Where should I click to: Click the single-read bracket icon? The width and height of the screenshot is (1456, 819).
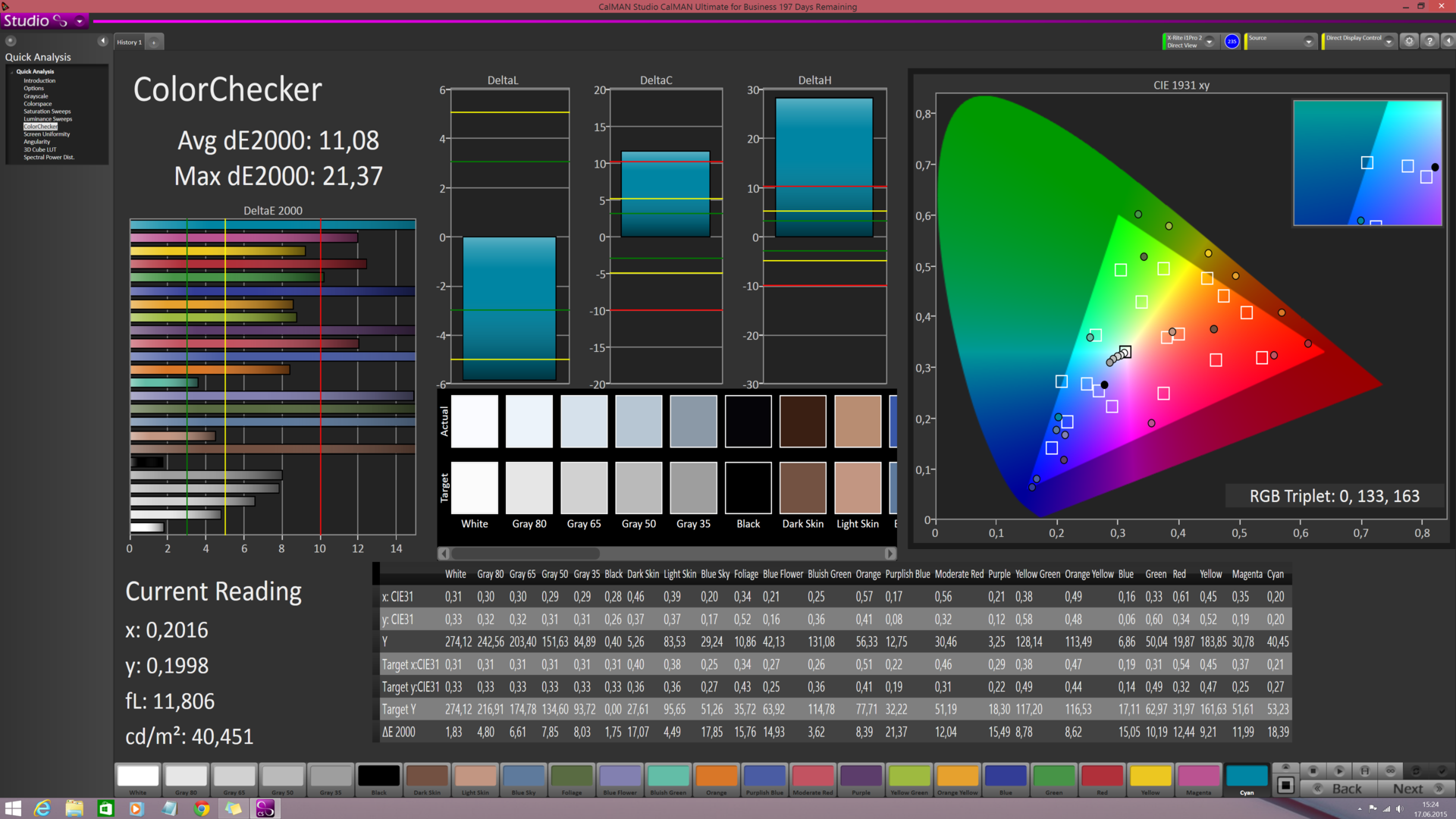pos(1364,770)
